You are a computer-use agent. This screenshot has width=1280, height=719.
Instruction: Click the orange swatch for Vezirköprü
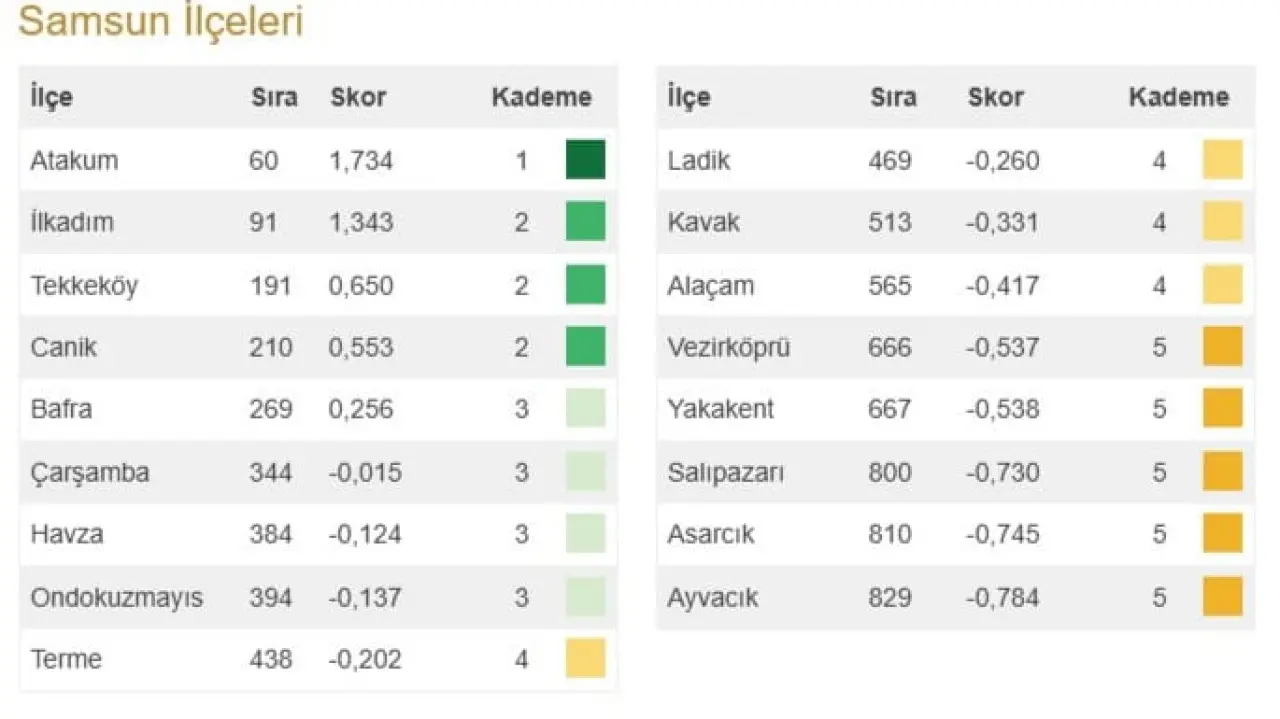pyautogui.click(x=1222, y=347)
